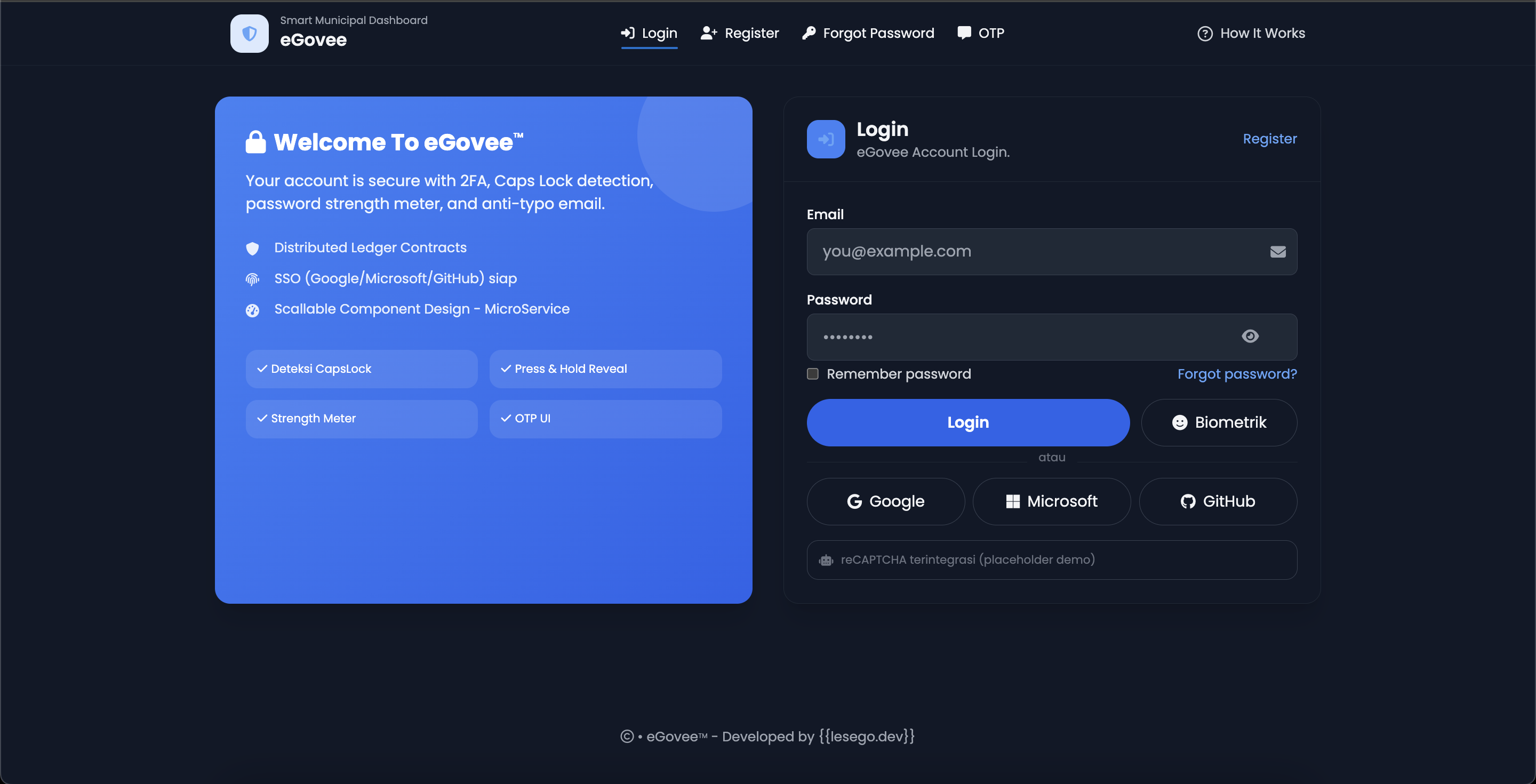Sign in with GitHub
This screenshot has height=784, width=1536.
click(1217, 501)
